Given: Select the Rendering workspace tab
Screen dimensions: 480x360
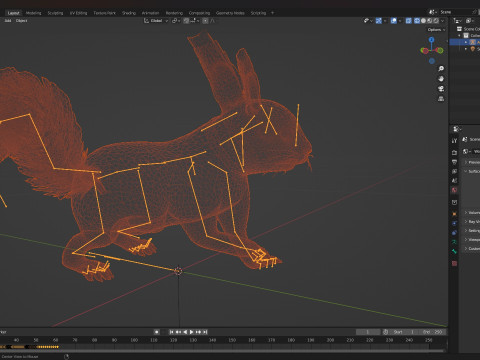Looking at the screenshot, I should pos(174,13).
